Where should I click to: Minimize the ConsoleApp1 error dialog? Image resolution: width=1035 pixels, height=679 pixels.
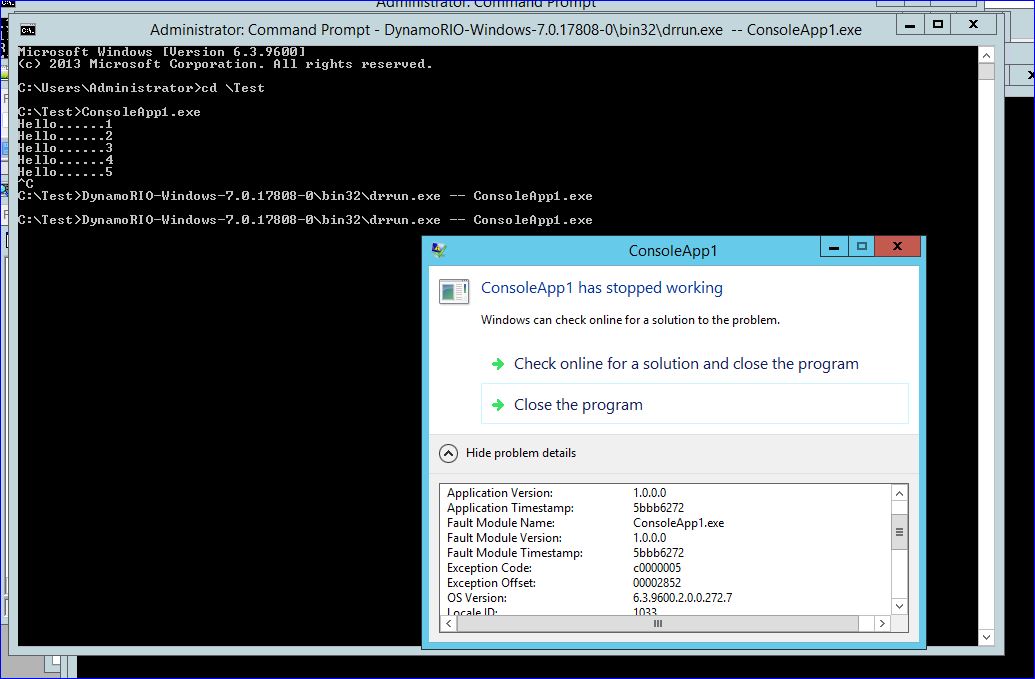[x=834, y=247]
